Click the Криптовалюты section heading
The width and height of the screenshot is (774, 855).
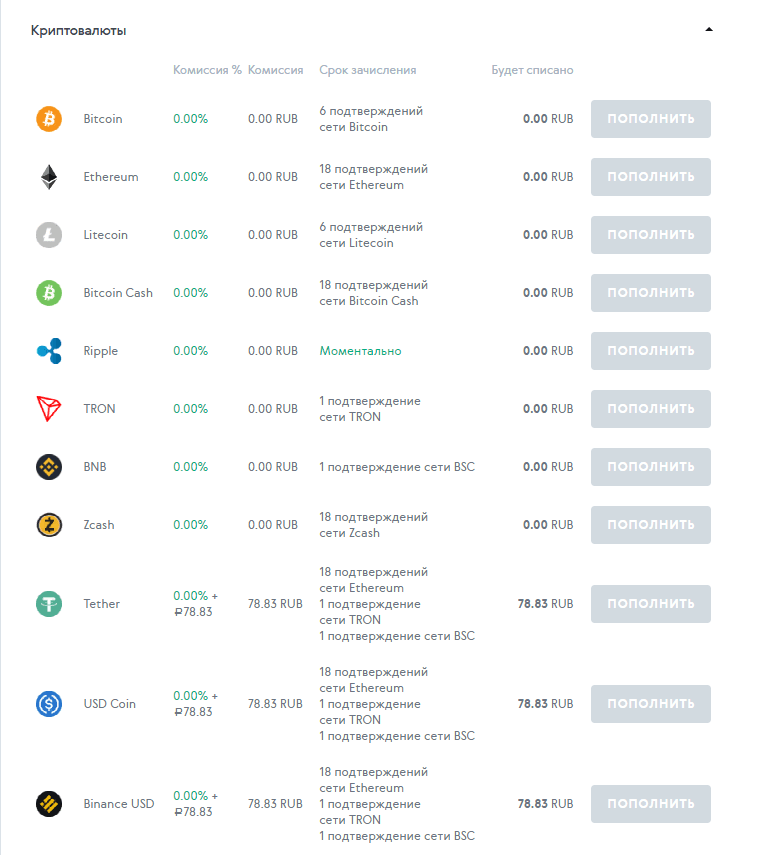coord(78,30)
